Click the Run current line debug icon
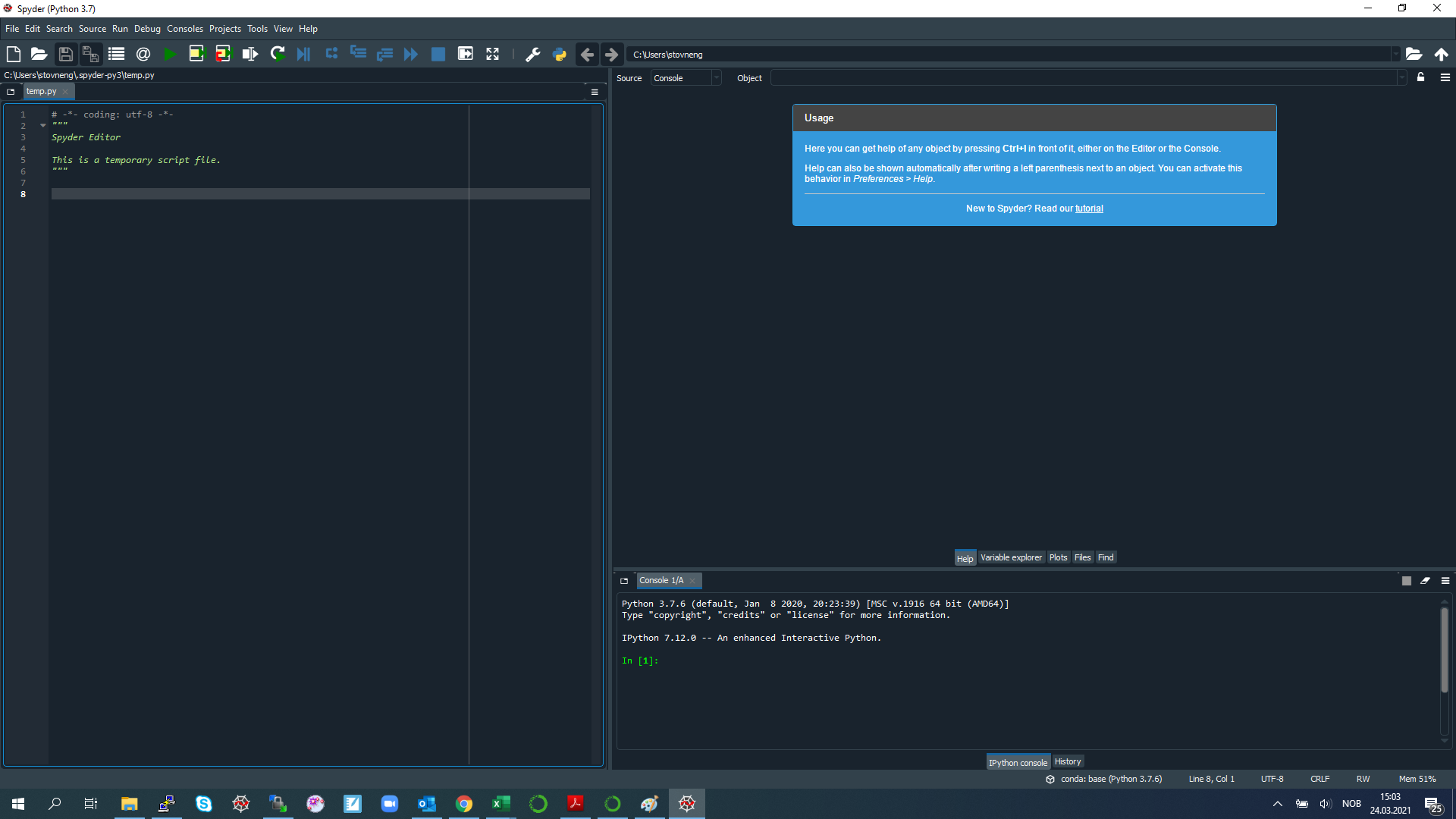Image resolution: width=1456 pixels, height=819 pixels. (x=331, y=54)
